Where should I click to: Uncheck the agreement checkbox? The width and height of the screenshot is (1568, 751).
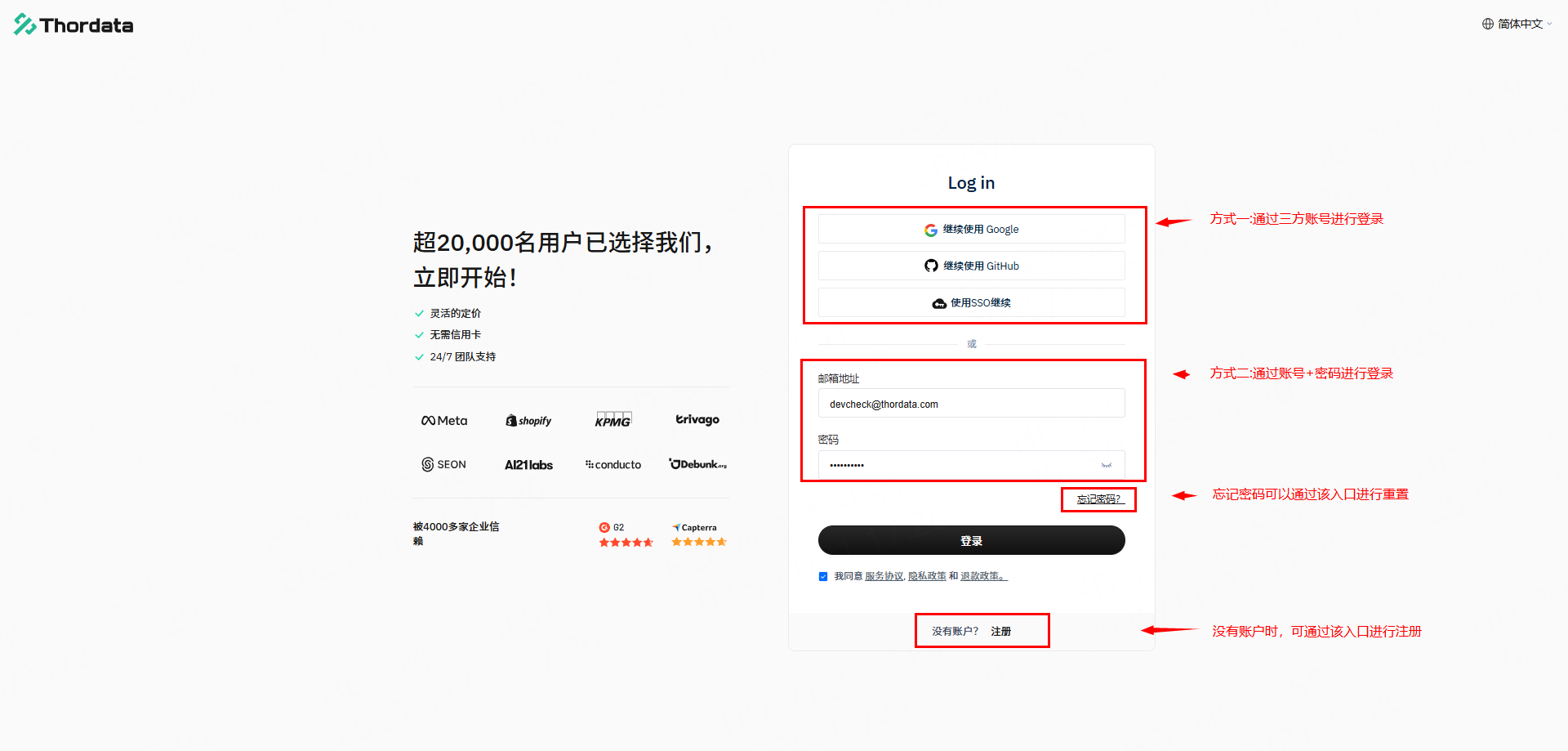tap(823, 576)
